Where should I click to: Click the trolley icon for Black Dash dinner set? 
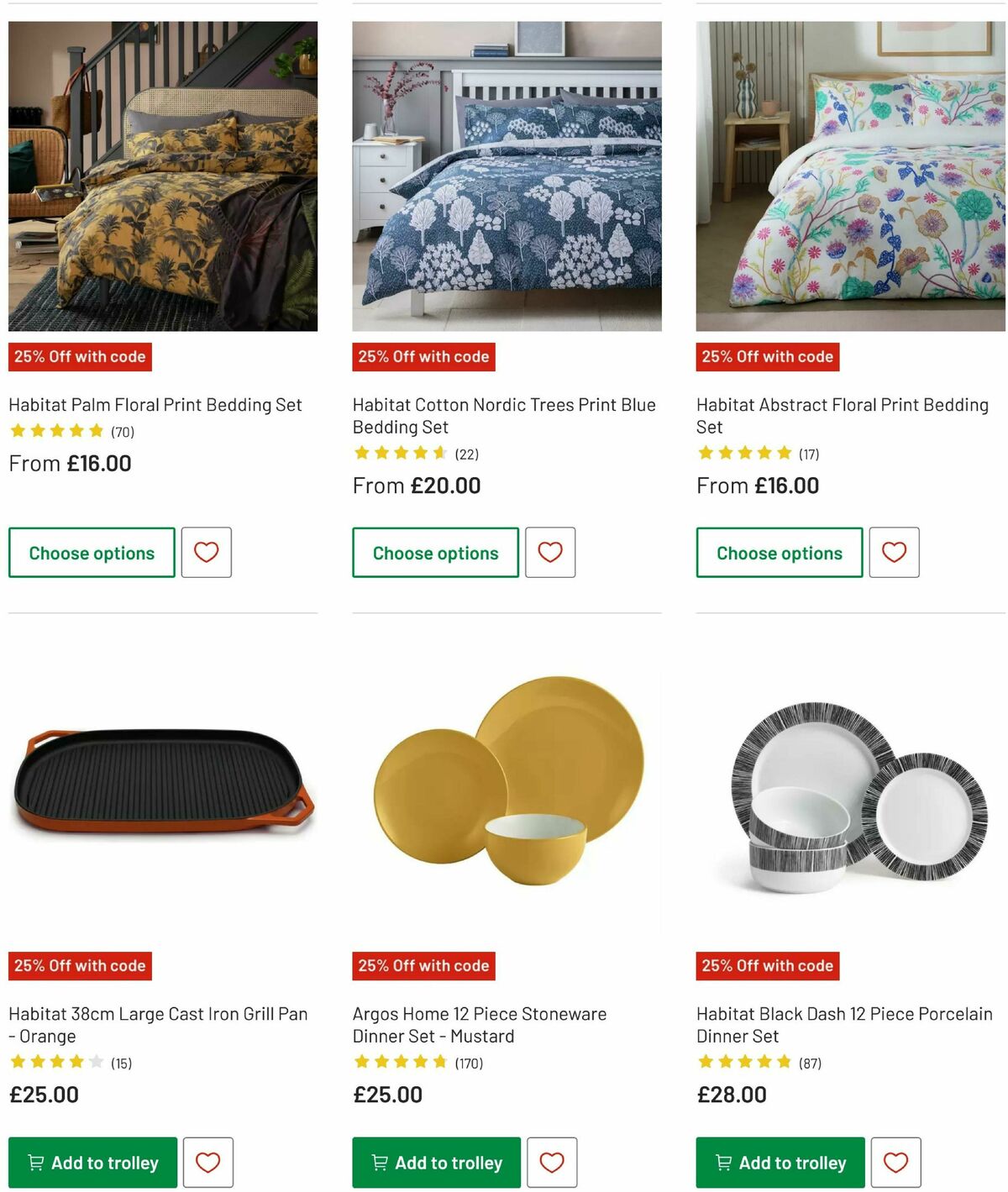[x=723, y=1162]
